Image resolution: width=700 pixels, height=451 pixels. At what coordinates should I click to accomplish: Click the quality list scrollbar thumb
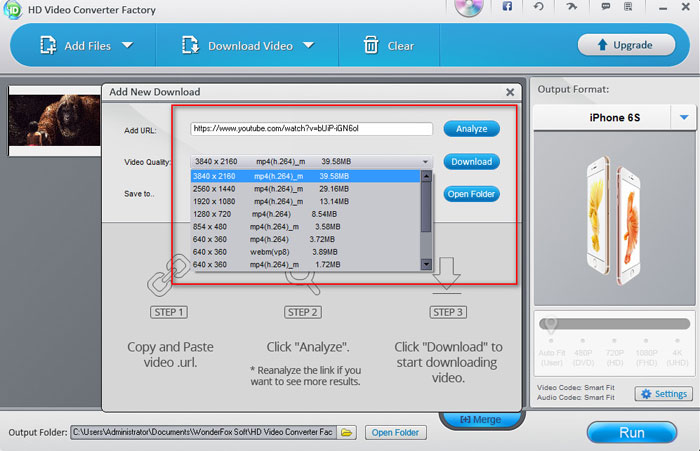coord(426,207)
